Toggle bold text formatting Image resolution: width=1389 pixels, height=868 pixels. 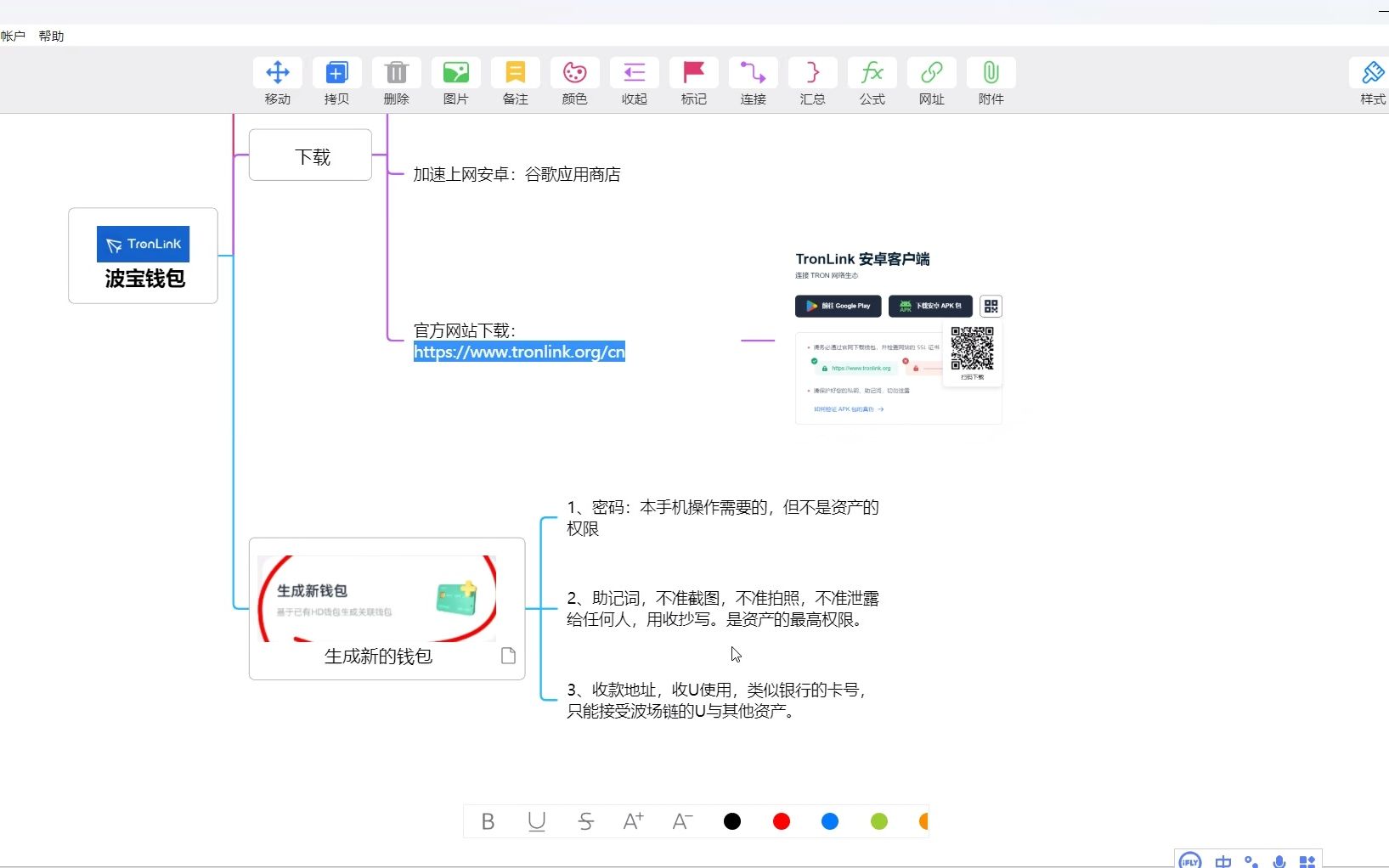point(488,821)
